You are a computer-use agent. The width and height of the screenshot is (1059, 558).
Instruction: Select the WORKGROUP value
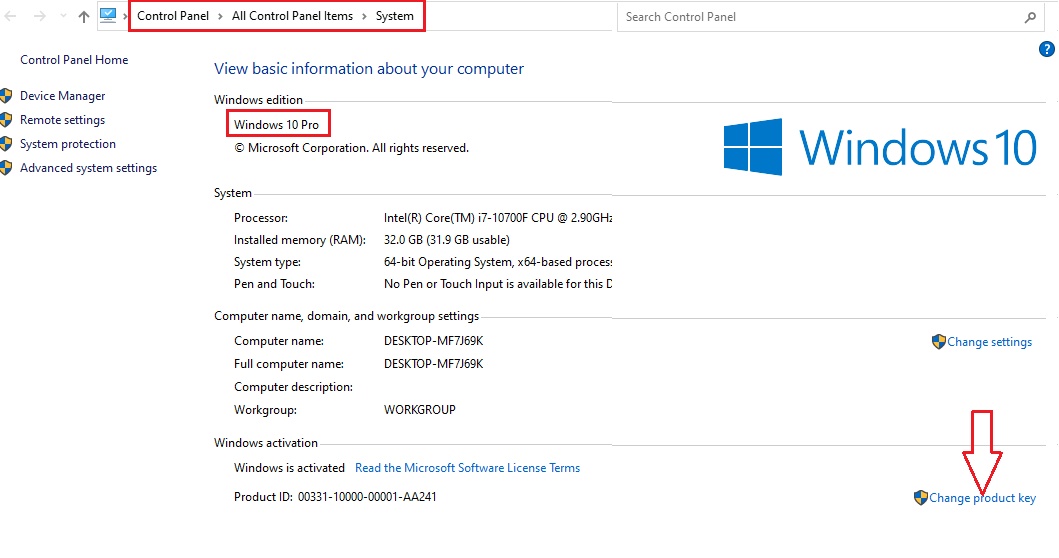pyautogui.click(x=419, y=410)
